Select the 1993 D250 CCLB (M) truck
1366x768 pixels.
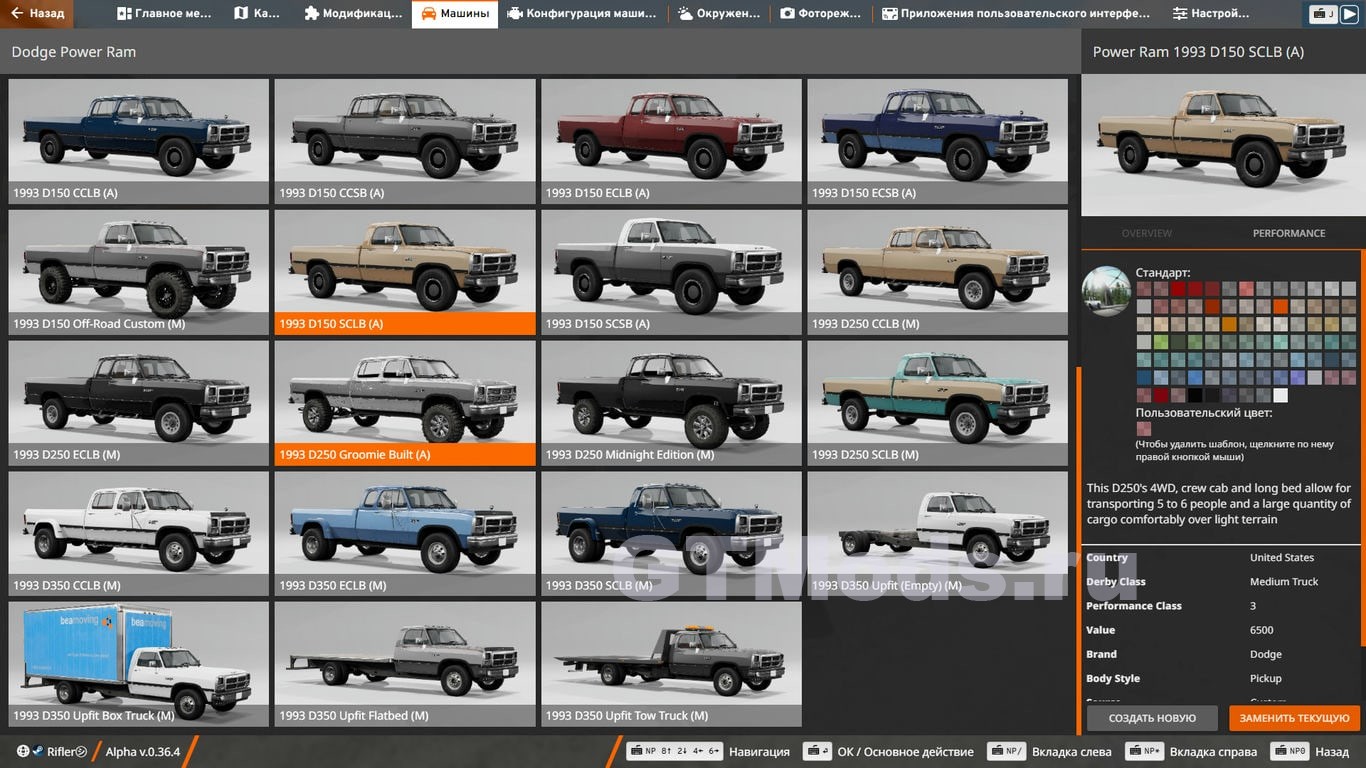pyautogui.click(x=938, y=272)
